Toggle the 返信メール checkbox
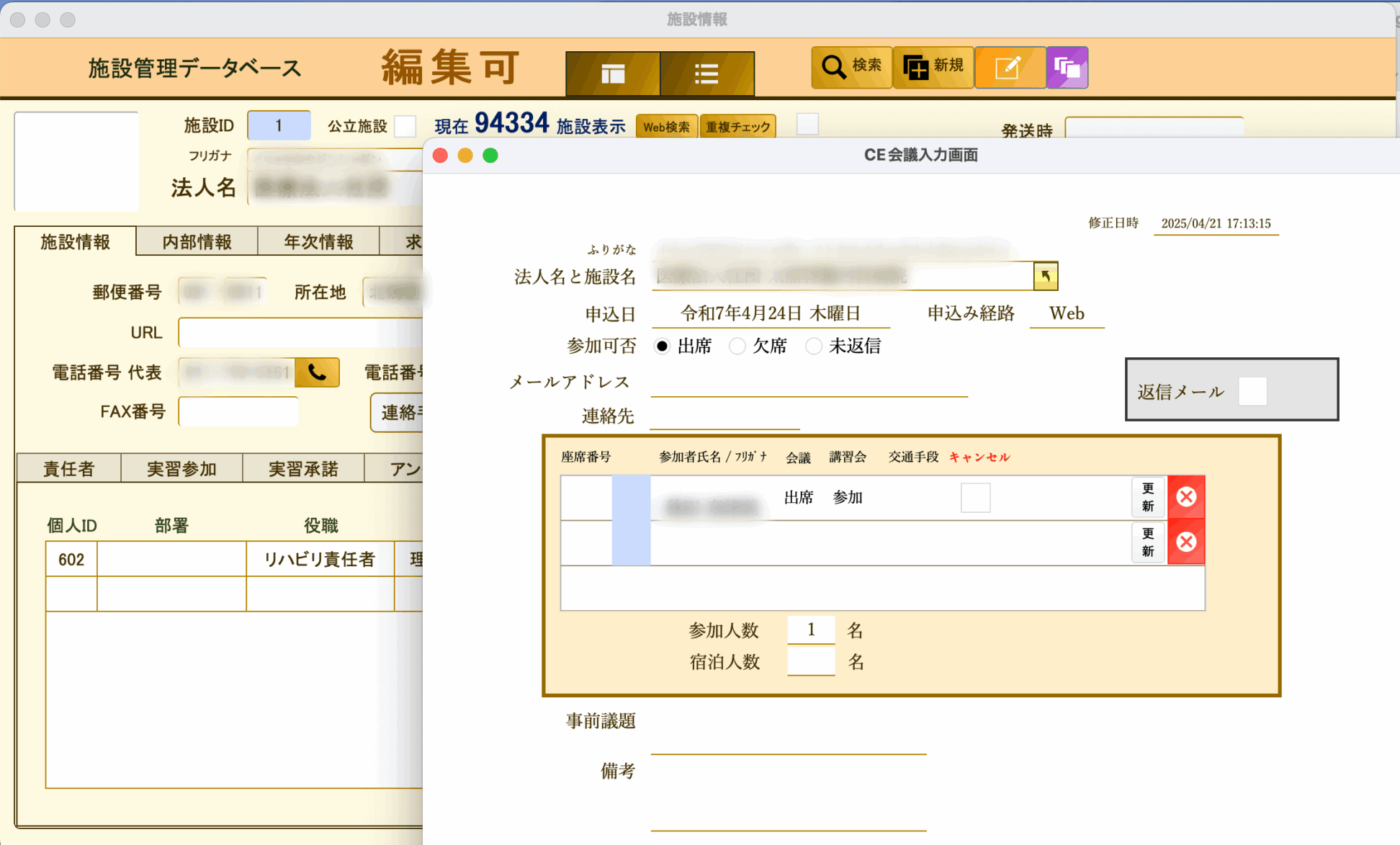This screenshot has width=1400, height=845. click(1252, 391)
